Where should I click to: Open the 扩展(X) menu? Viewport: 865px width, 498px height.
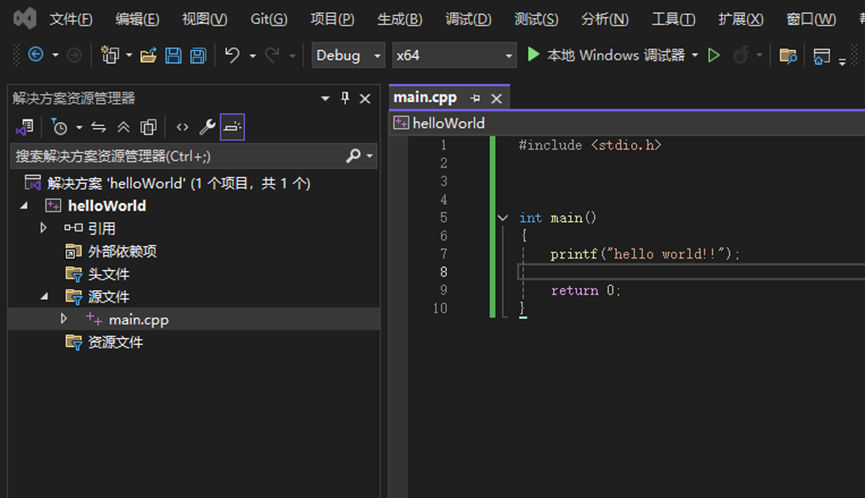coord(741,19)
